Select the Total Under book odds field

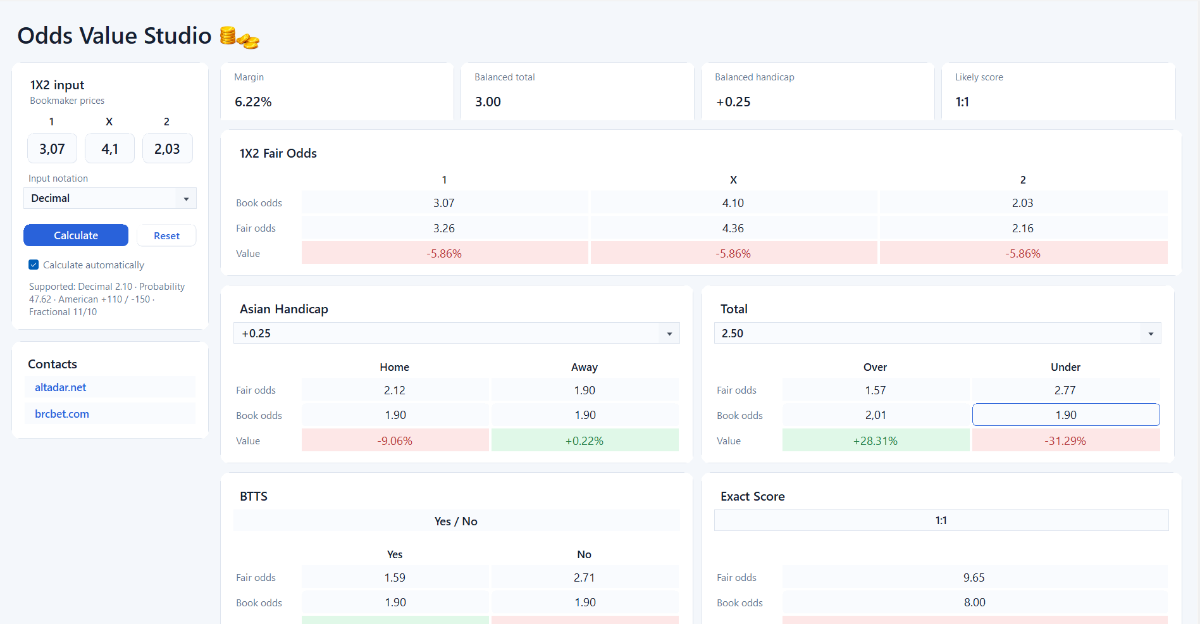coord(1066,415)
